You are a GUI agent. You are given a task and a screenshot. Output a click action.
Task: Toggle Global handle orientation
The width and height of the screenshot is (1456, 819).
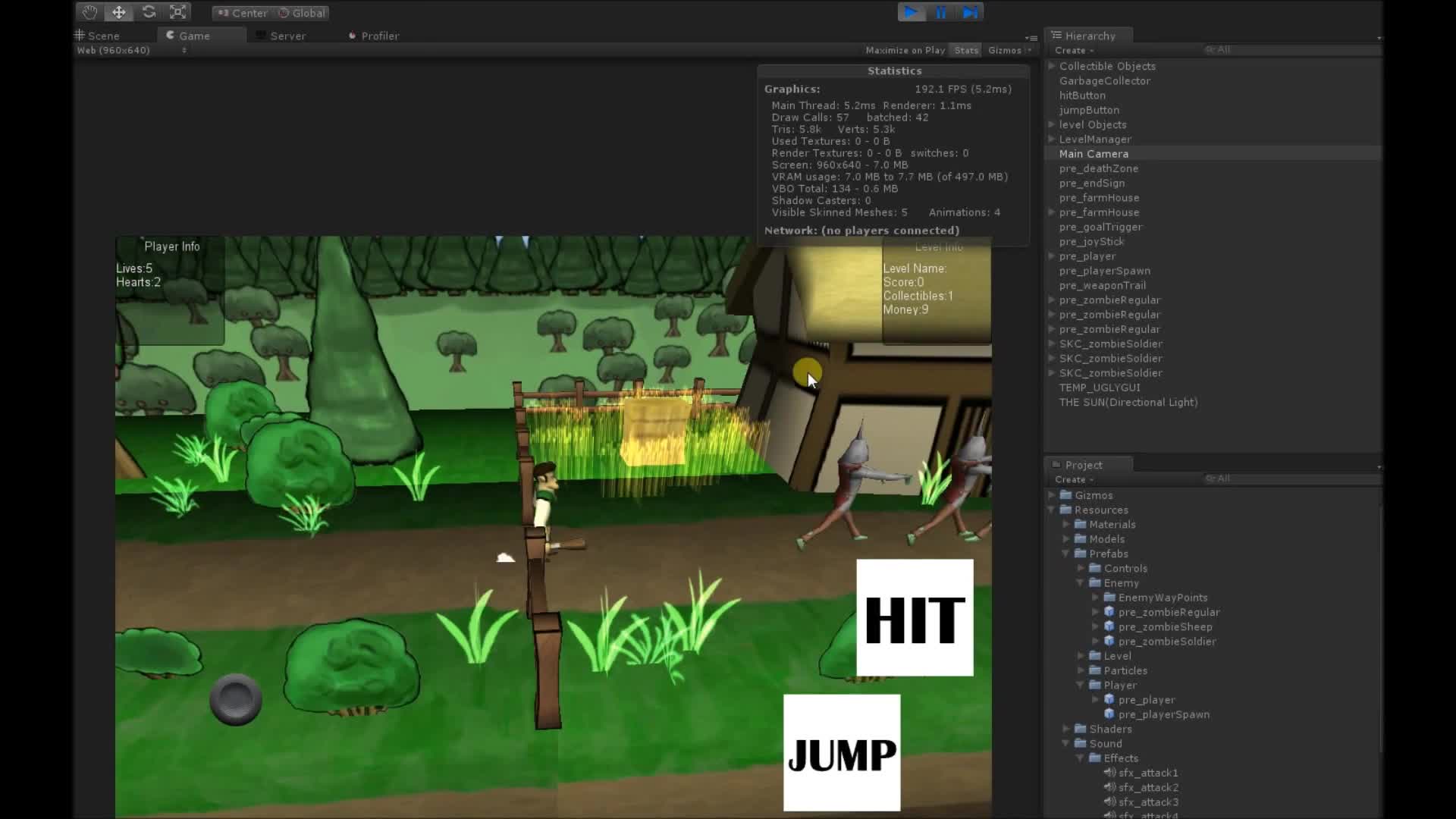(302, 12)
